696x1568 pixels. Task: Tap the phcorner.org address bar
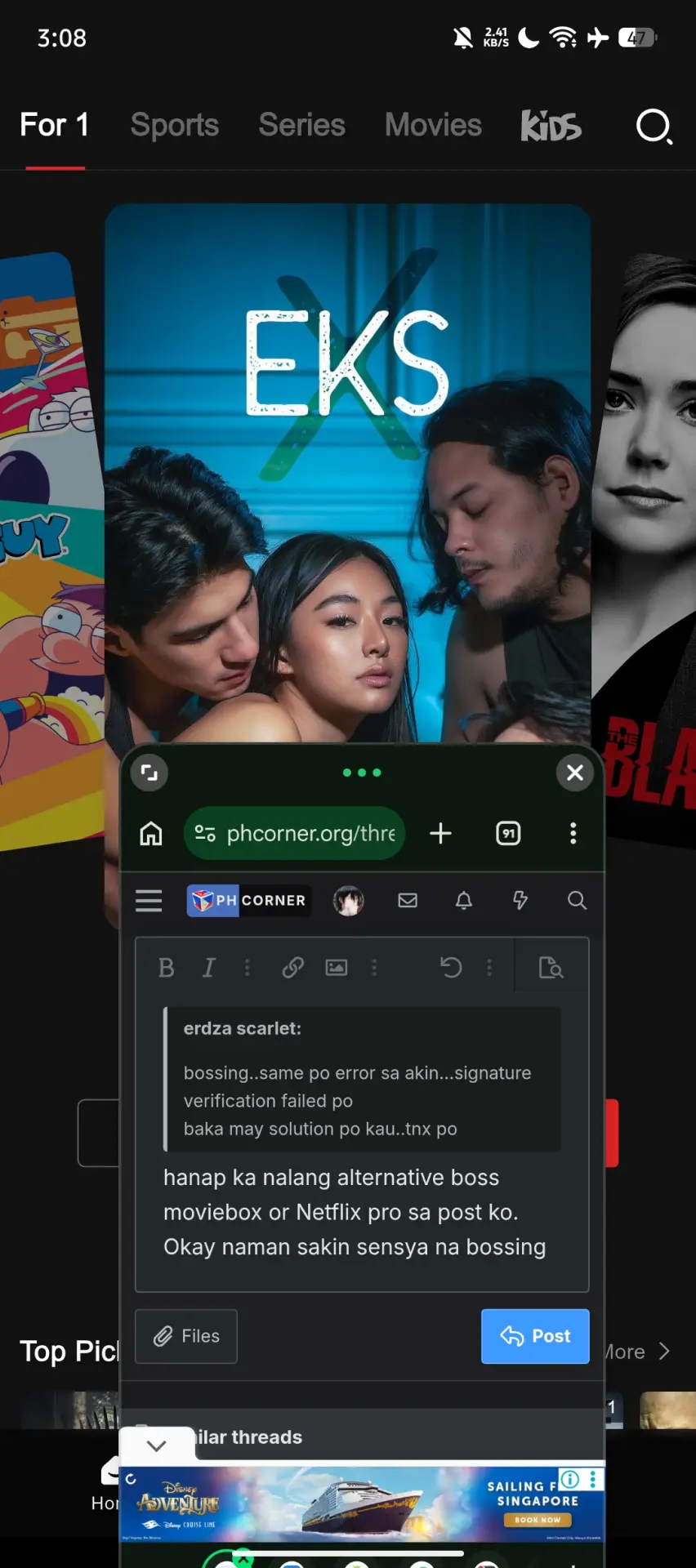(x=295, y=834)
